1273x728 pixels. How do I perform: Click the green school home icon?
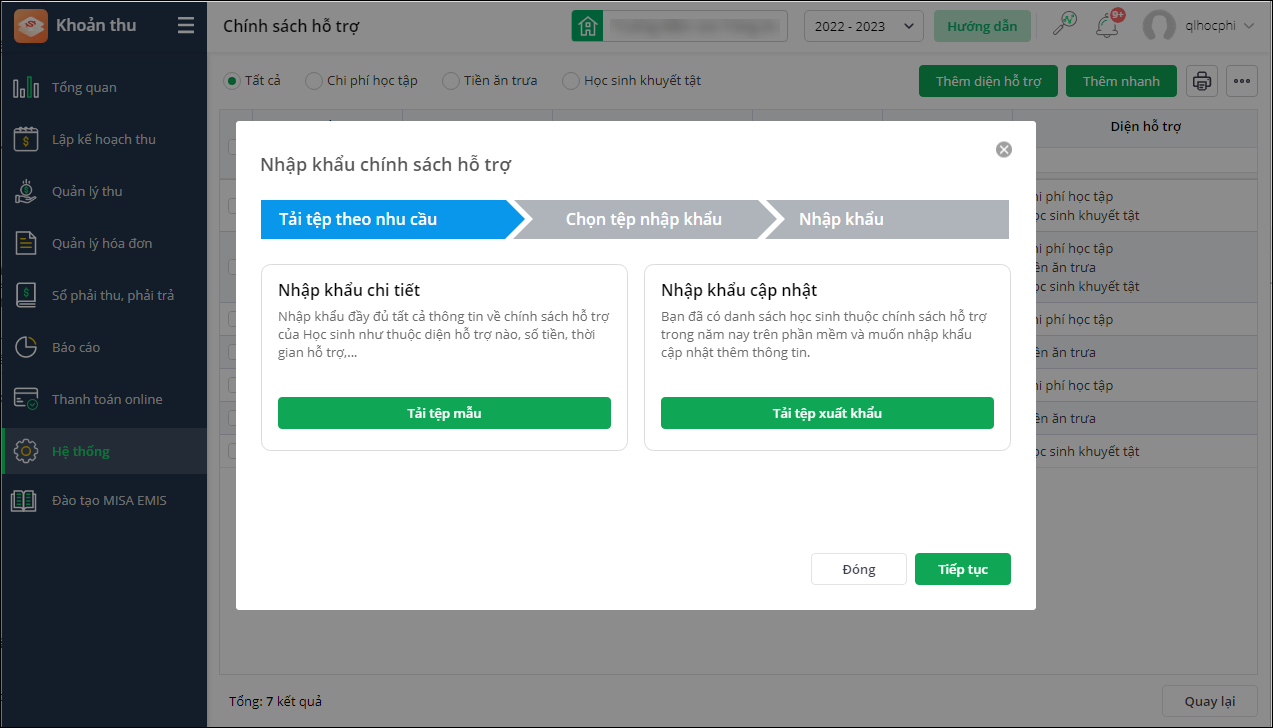click(587, 27)
